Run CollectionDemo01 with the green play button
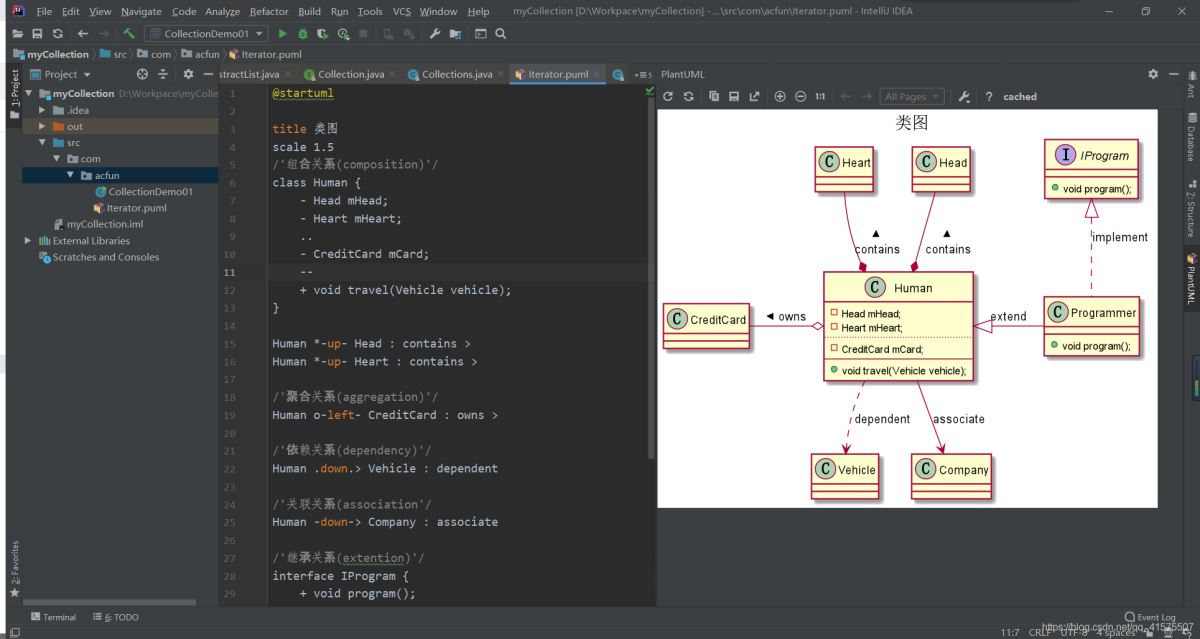The image size is (1200, 639). [283, 34]
